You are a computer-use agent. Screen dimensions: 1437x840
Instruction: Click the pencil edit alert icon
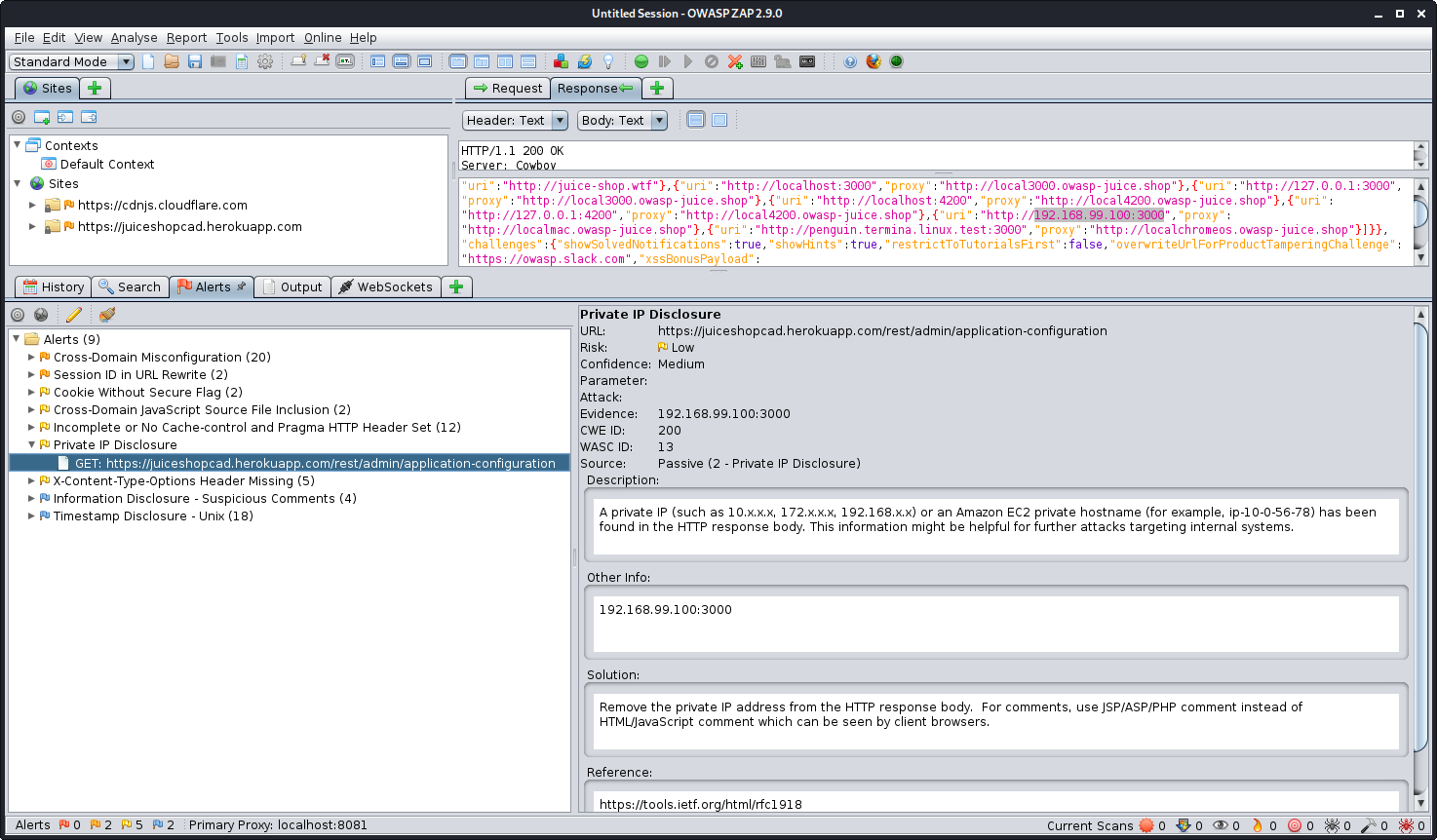point(74,315)
